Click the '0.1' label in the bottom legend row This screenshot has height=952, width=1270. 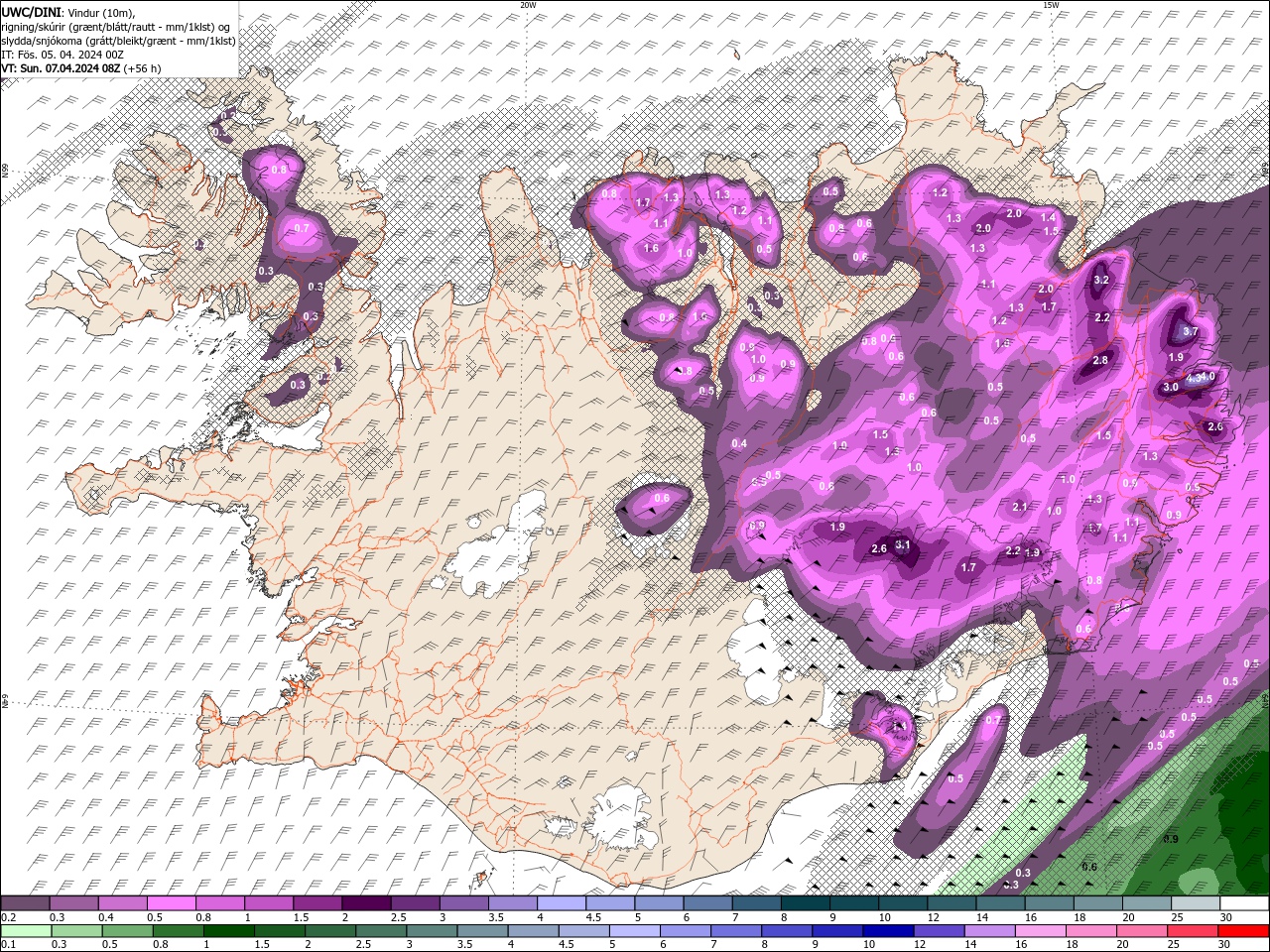pyautogui.click(x=8, y=944)
